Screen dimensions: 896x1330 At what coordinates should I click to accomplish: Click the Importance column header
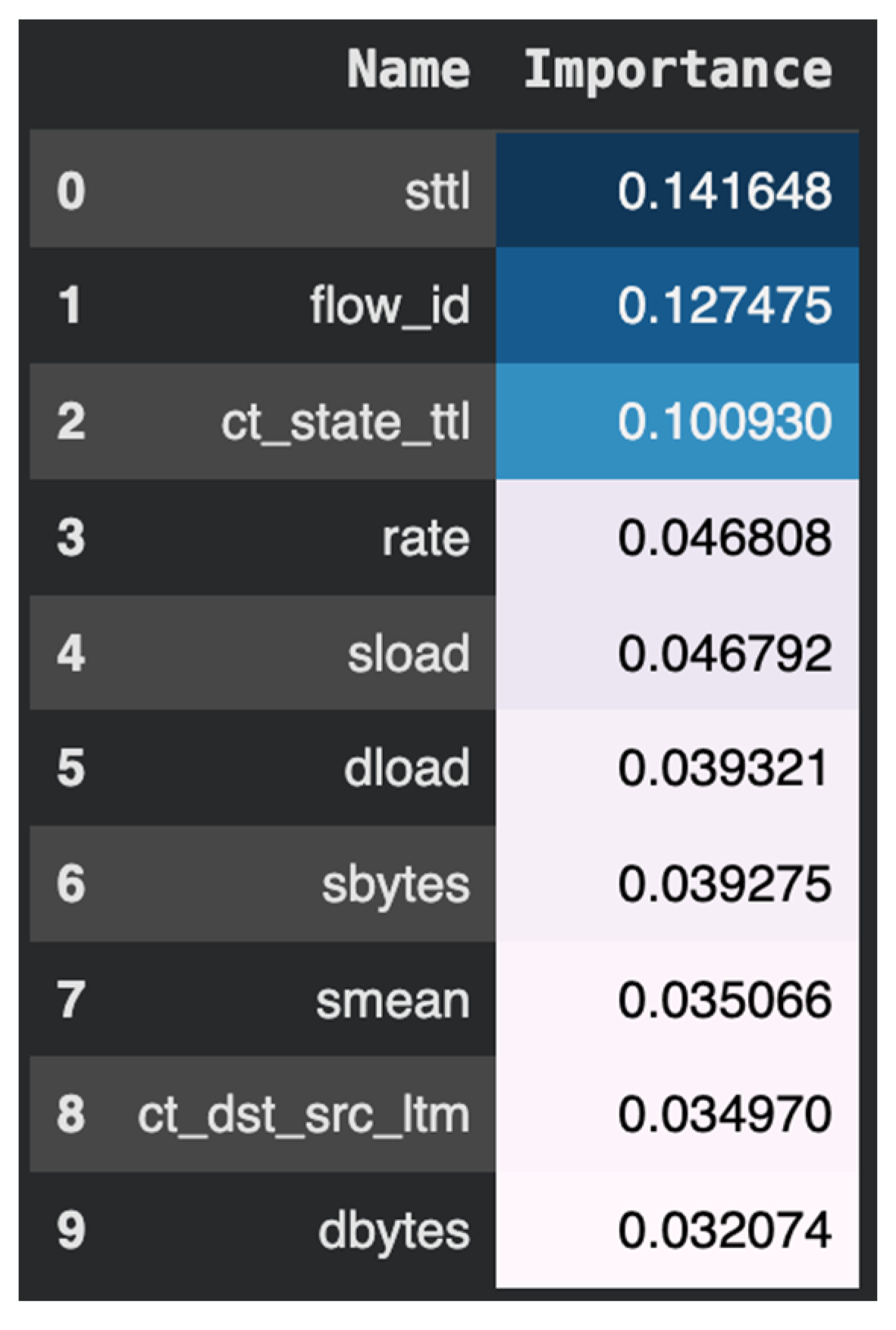tap(678, 70)
